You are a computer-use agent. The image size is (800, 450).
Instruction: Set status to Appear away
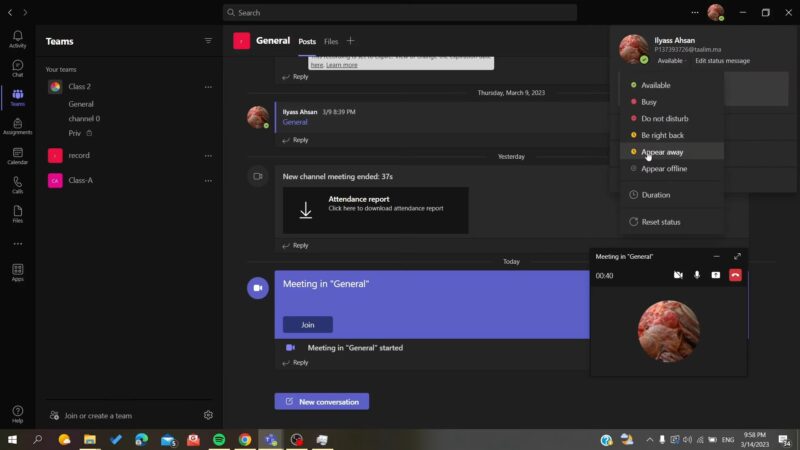pos(671,152)
